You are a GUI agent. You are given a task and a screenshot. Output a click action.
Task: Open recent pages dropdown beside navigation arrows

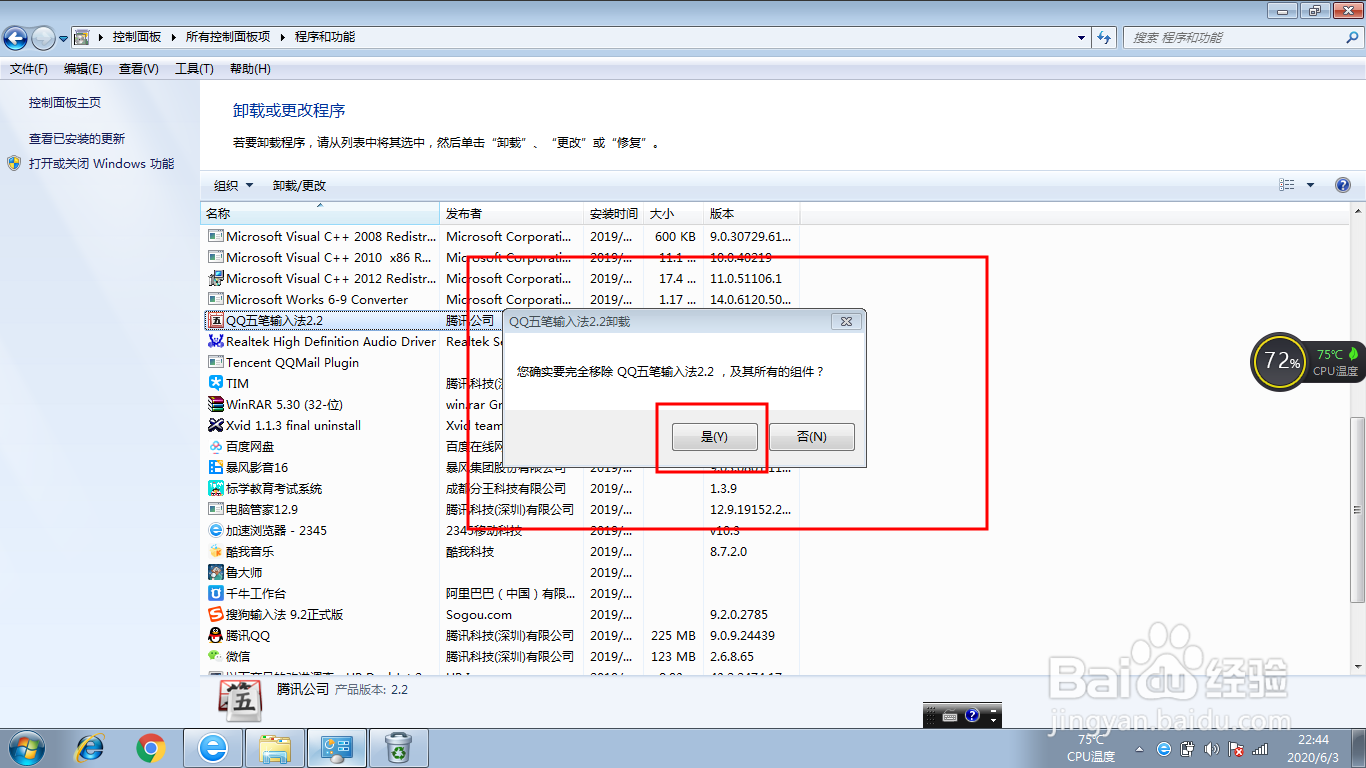64,39
